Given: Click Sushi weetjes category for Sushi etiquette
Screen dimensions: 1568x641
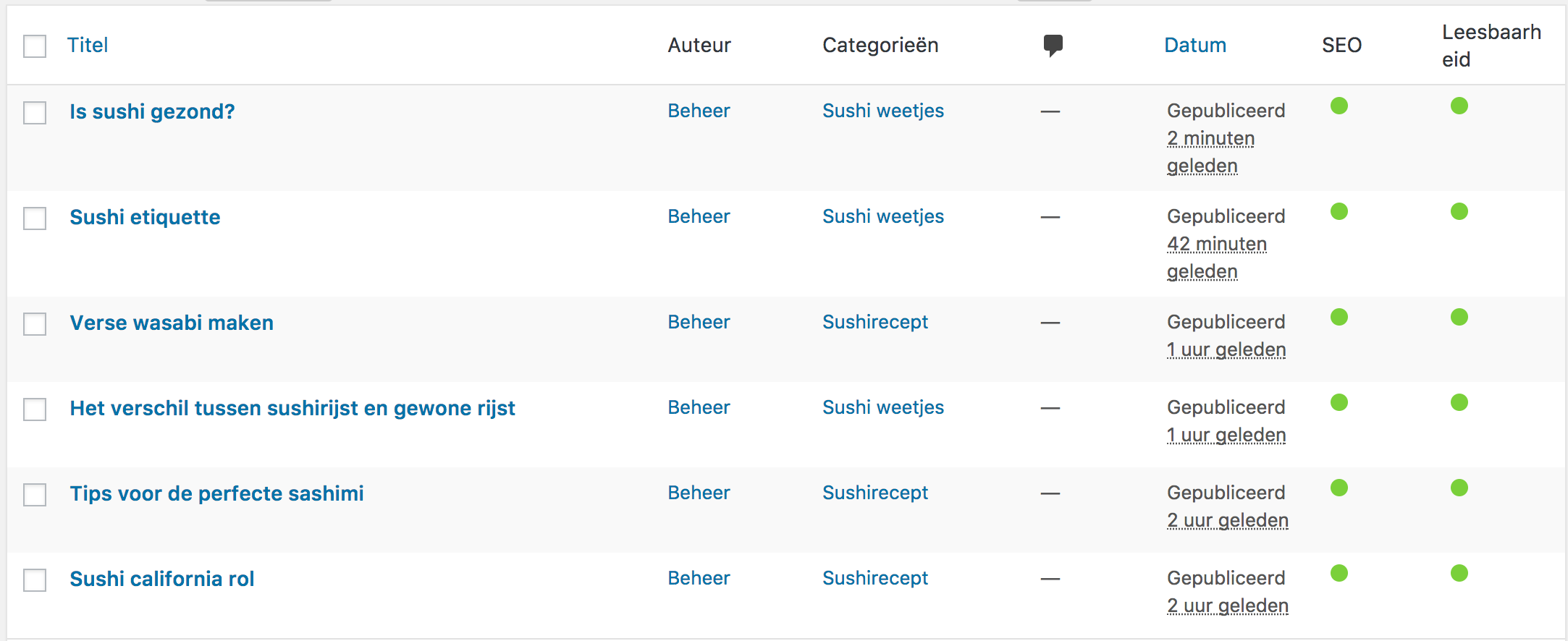Looking at the screenshot, I should click(883, 216).
